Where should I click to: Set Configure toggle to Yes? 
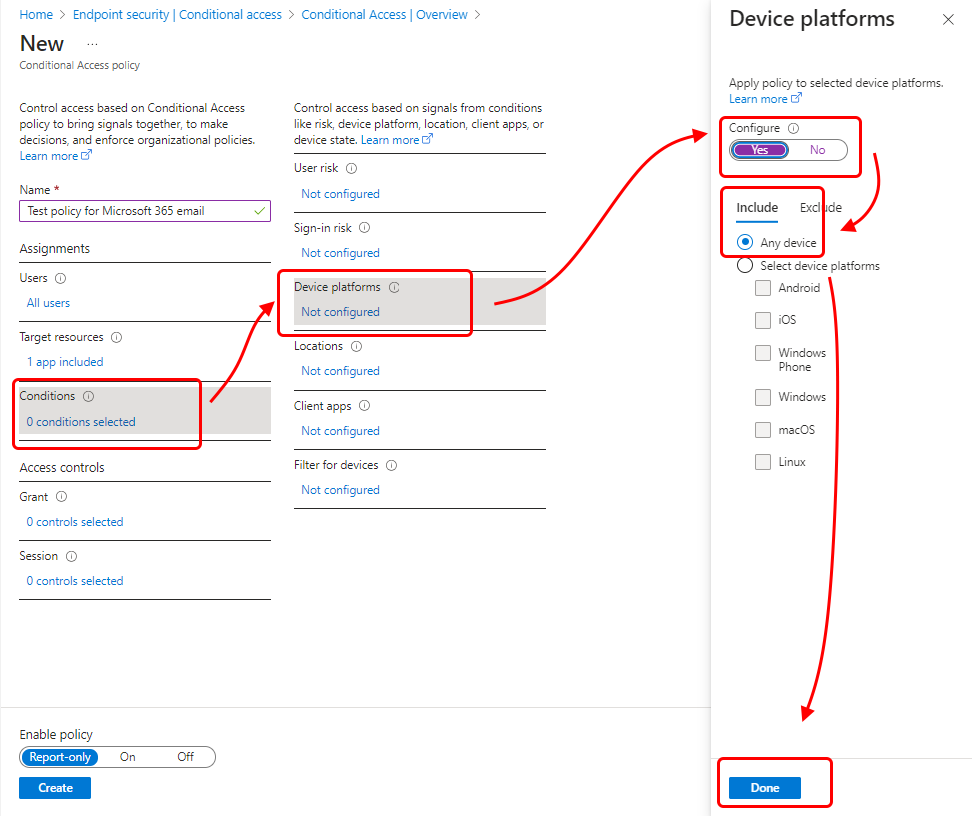tap(760, 150)
